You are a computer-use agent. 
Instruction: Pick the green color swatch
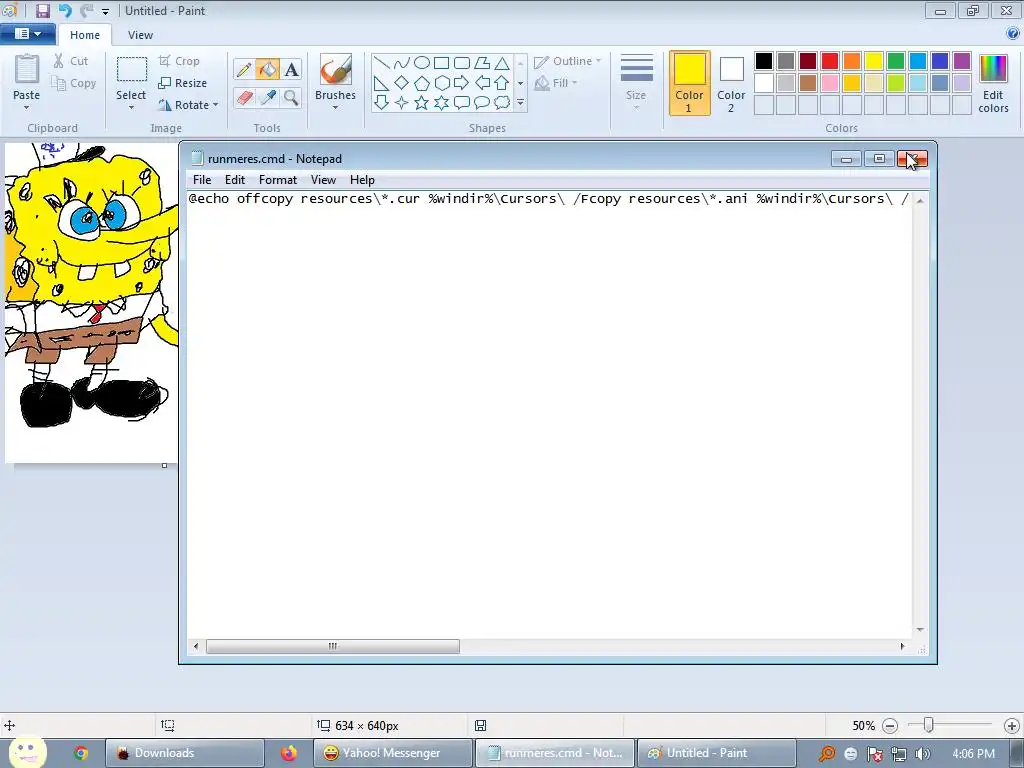(x=896, y=61)
